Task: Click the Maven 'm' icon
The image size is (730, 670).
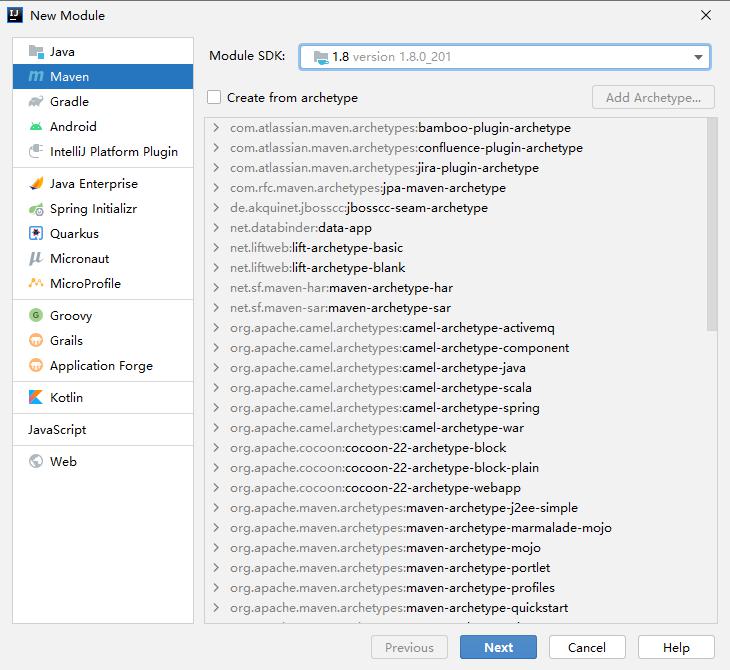Action: [x=36, y=76]
